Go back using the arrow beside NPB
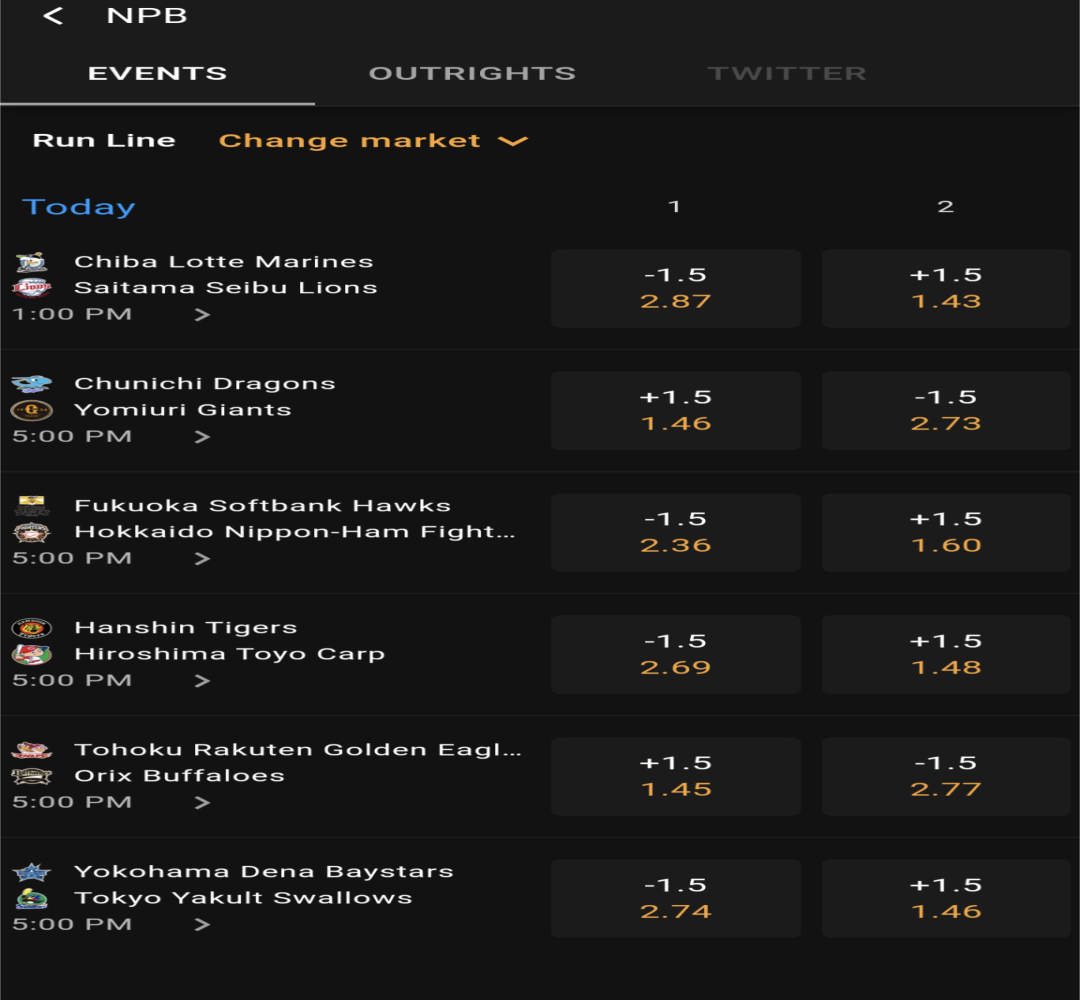Viewport: 1080px width, 1000px height. pos(53,15)
